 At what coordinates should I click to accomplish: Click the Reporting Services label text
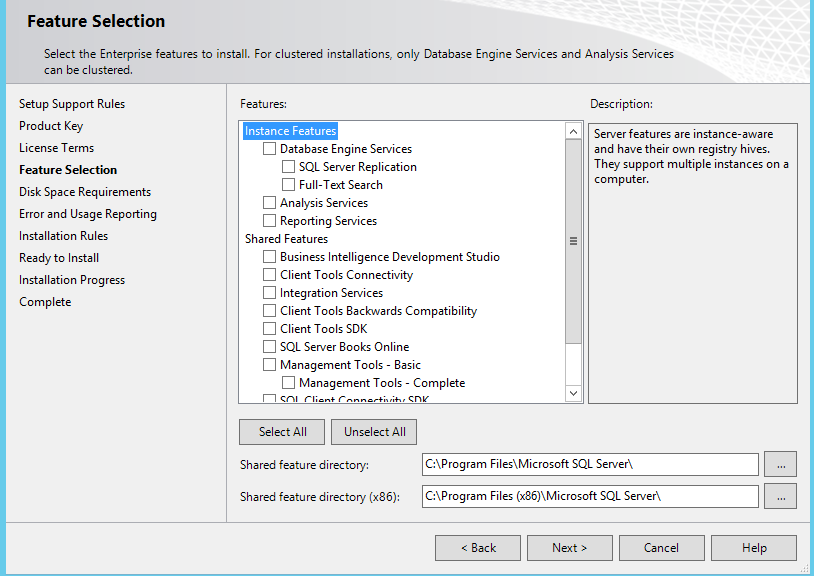pos(328,221)
